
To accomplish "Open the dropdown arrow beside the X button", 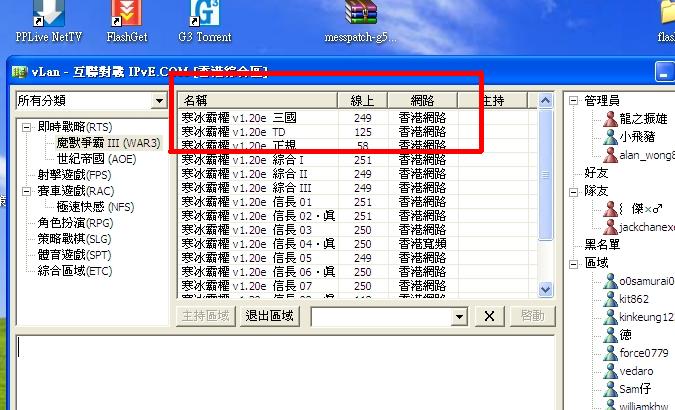I will pyautogui.click(x=459, y=317).
